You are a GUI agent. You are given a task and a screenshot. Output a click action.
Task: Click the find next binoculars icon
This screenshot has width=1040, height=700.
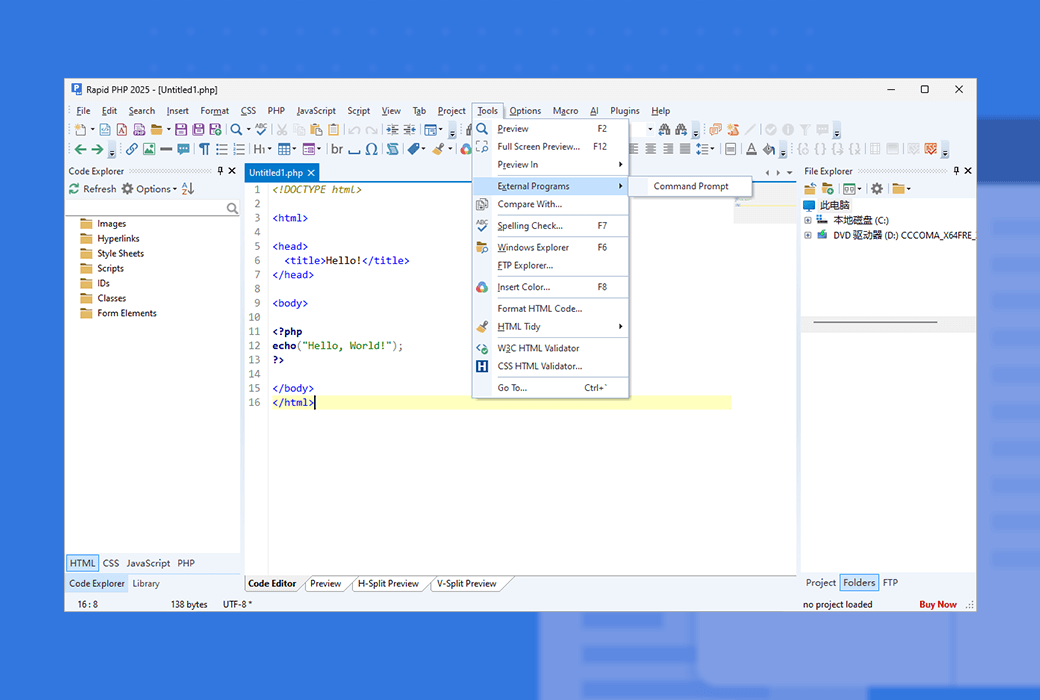pos(681,129)
